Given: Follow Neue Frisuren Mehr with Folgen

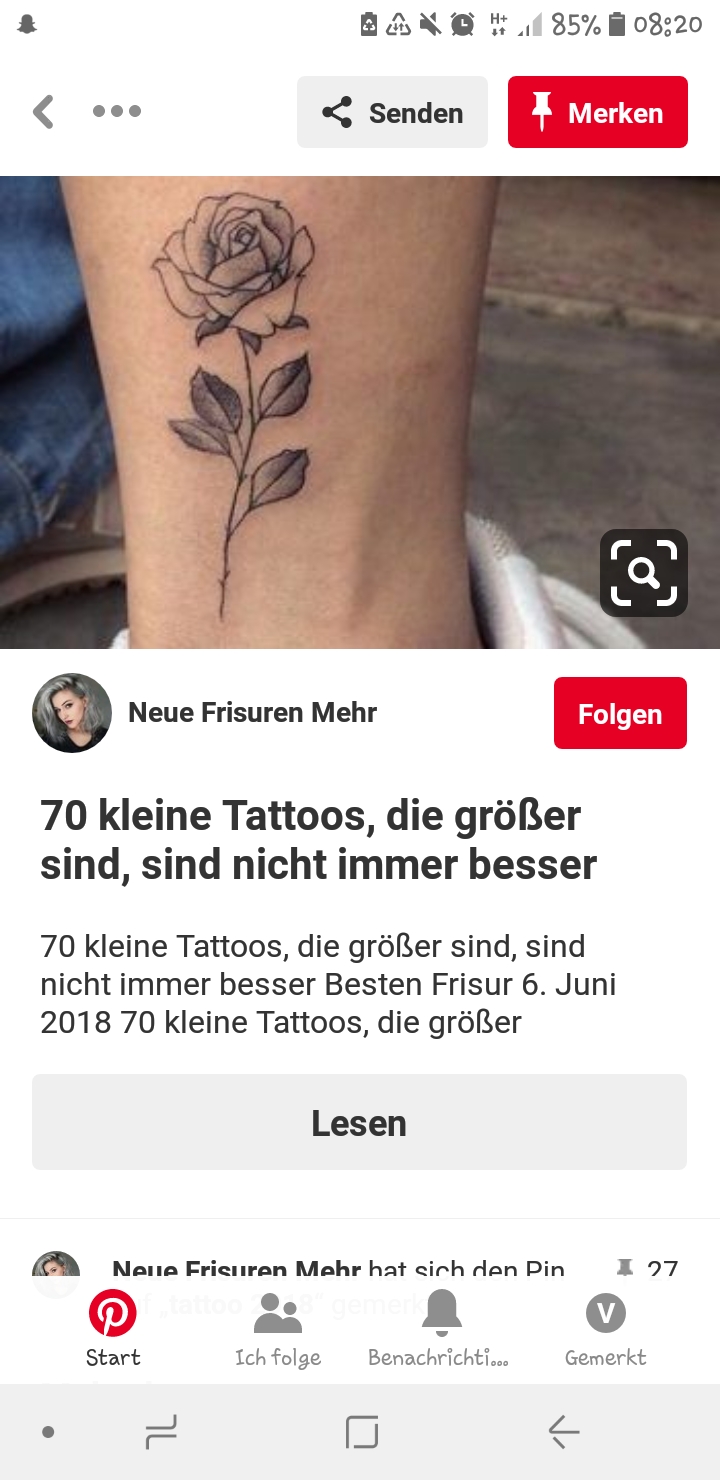Looking at the screenshot, I should point(620,713).
